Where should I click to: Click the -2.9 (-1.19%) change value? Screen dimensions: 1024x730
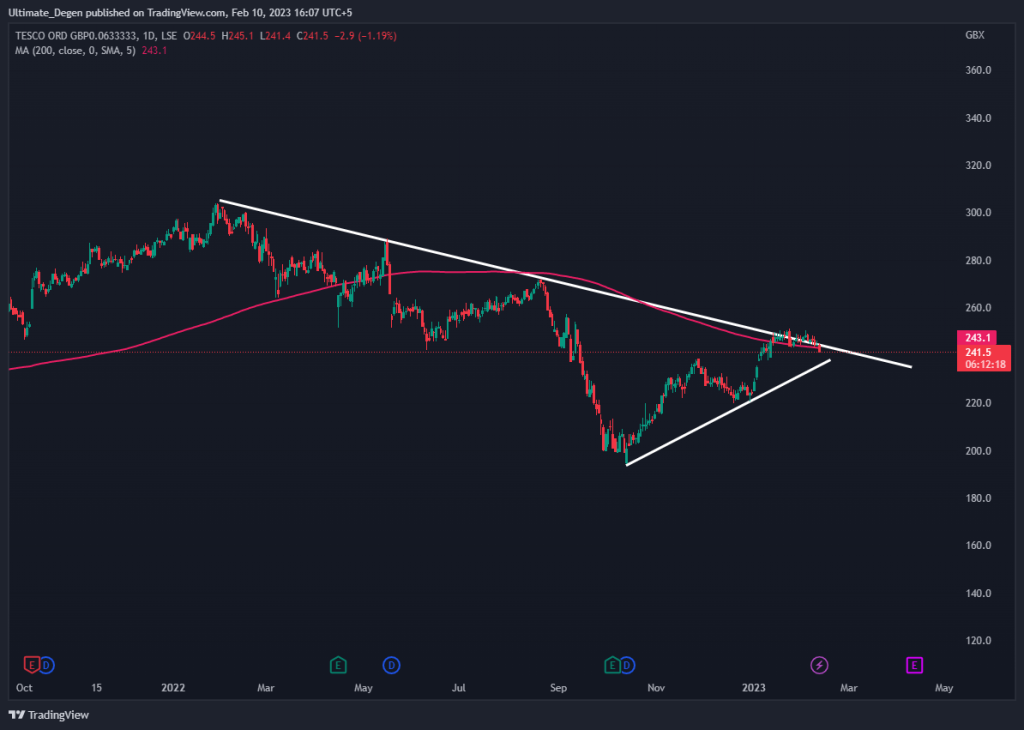click(x=365, y=36)
